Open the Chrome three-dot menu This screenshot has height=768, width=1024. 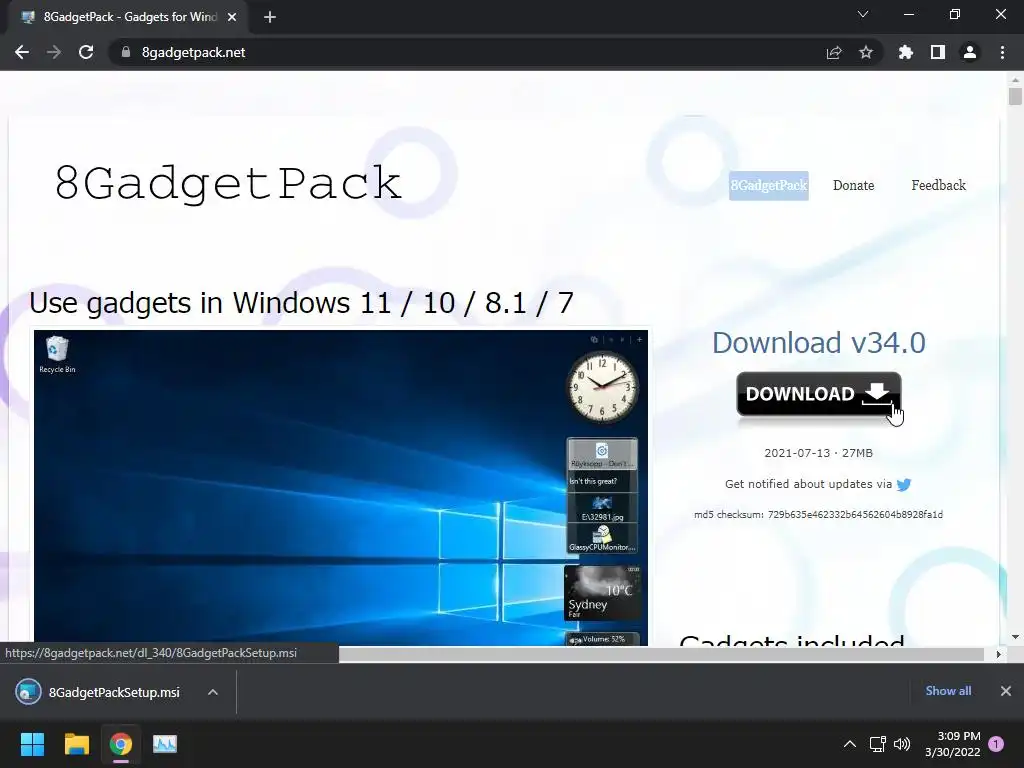(x=1002, y=52)
